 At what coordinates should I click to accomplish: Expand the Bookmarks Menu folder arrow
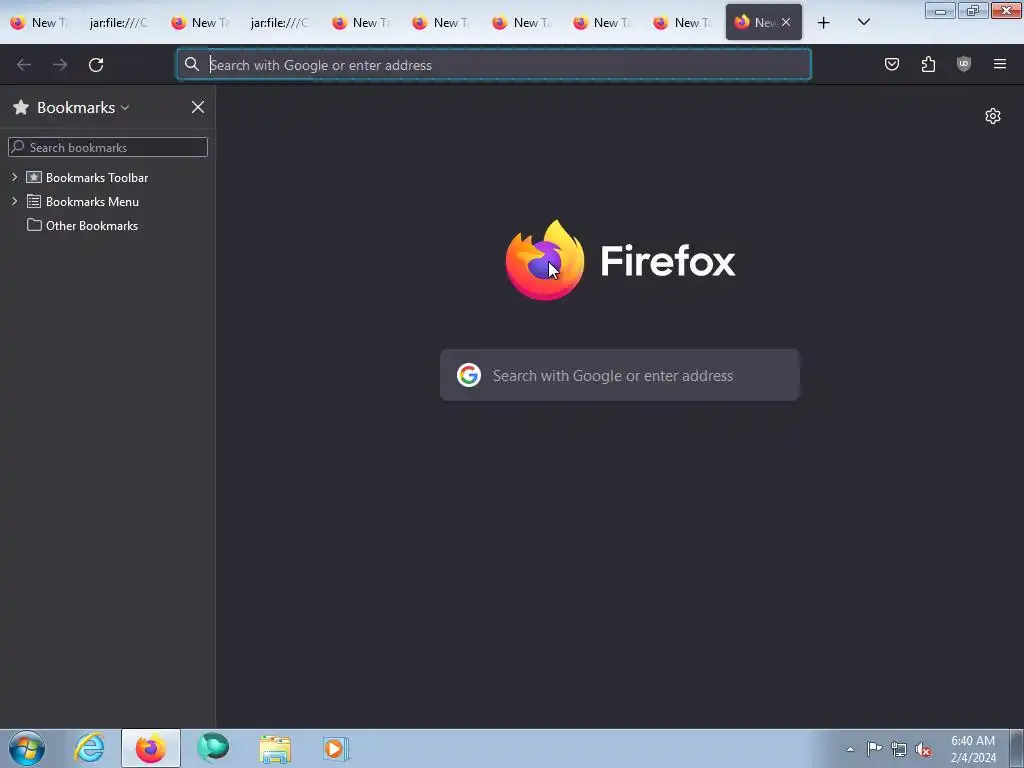pyautogui.click(x=14, y=201)
